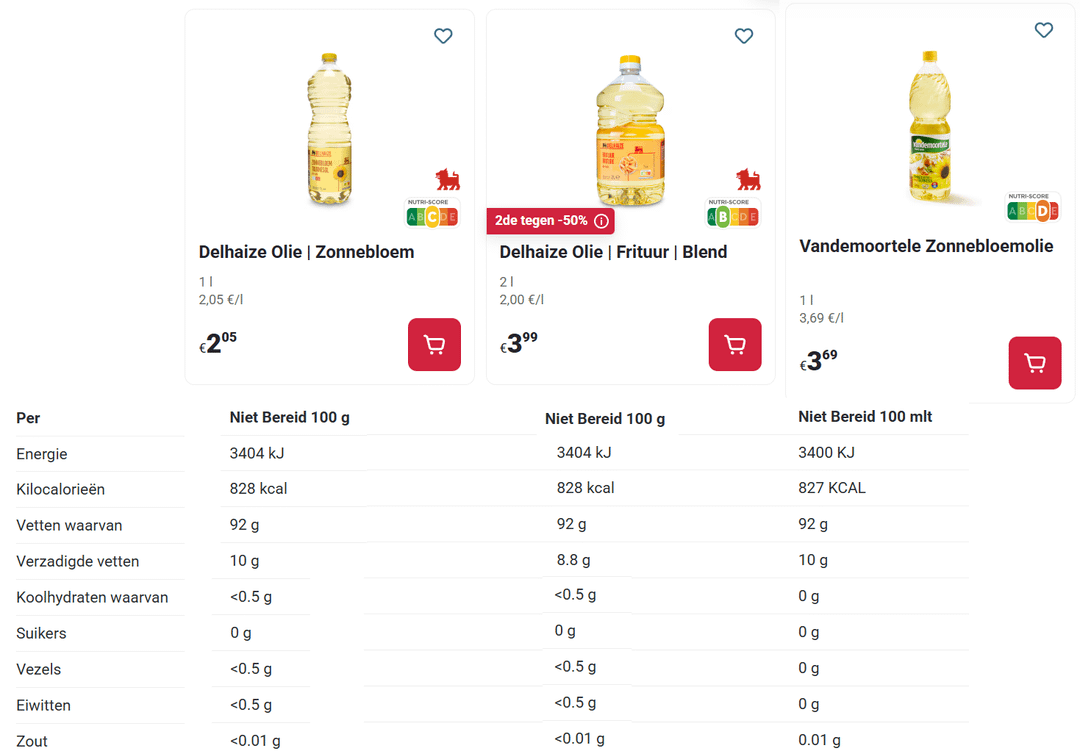Click Vandemoortele sunflower oil bottle image

click(x=929, y=125)
